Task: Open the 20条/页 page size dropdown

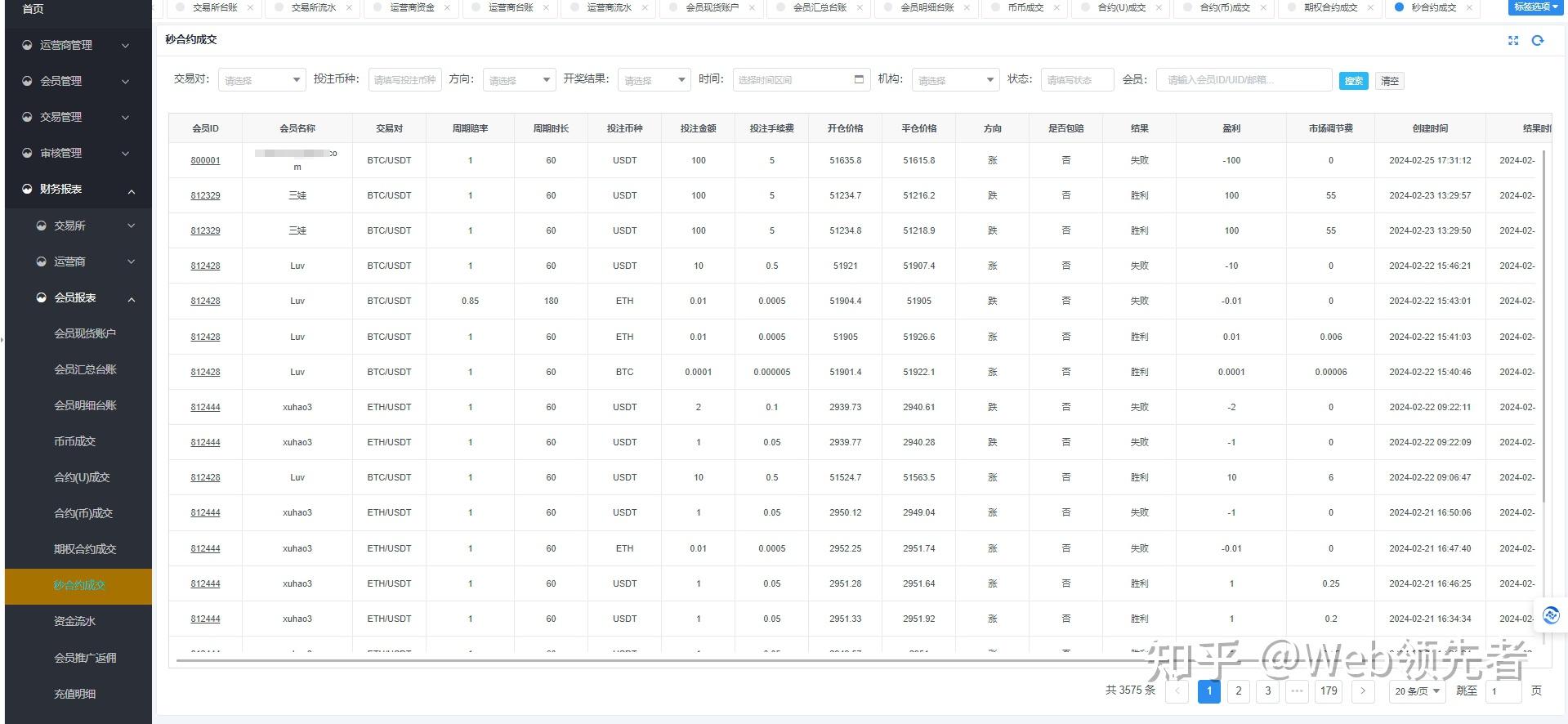Action: tap(1417, 691)
